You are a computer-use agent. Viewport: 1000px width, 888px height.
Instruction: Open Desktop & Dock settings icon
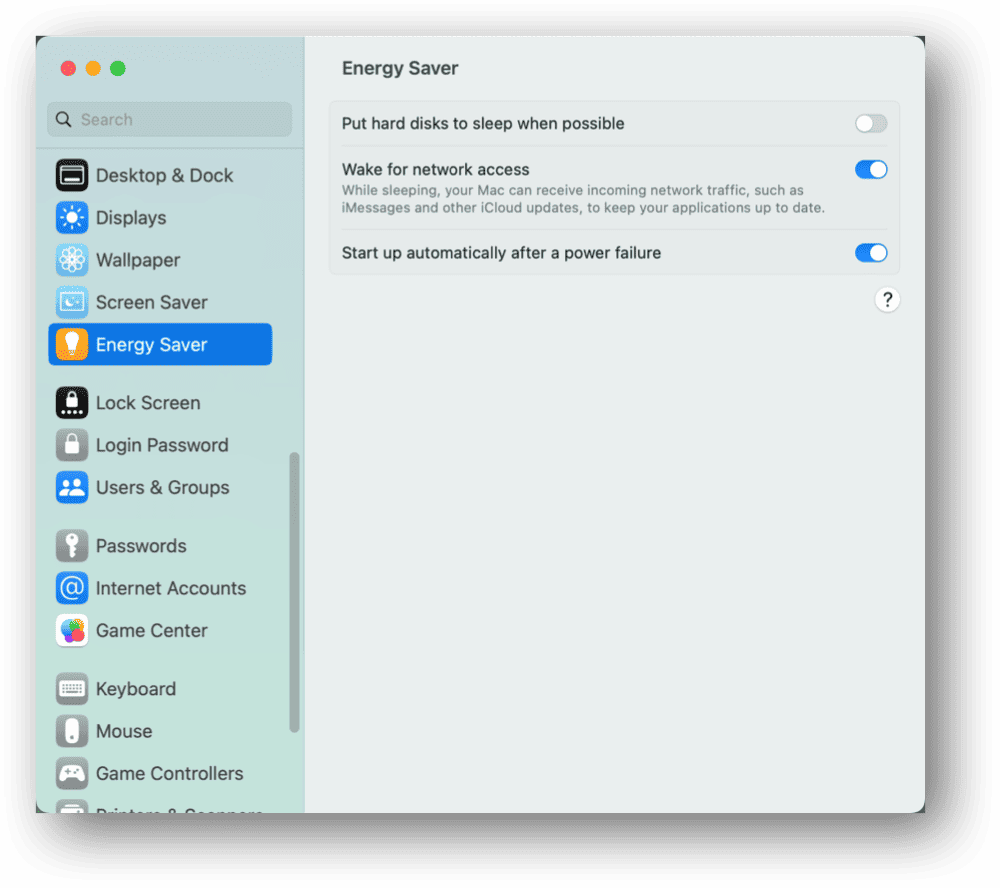pyautogui.click(x=71, y=175)
